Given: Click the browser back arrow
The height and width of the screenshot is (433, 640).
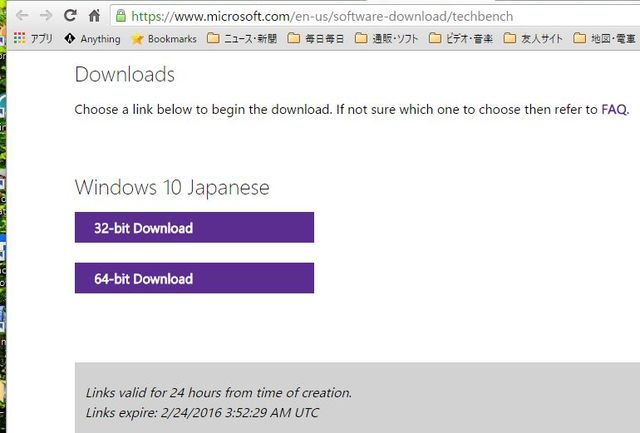Looking at the screenshot, I should 22,16.
